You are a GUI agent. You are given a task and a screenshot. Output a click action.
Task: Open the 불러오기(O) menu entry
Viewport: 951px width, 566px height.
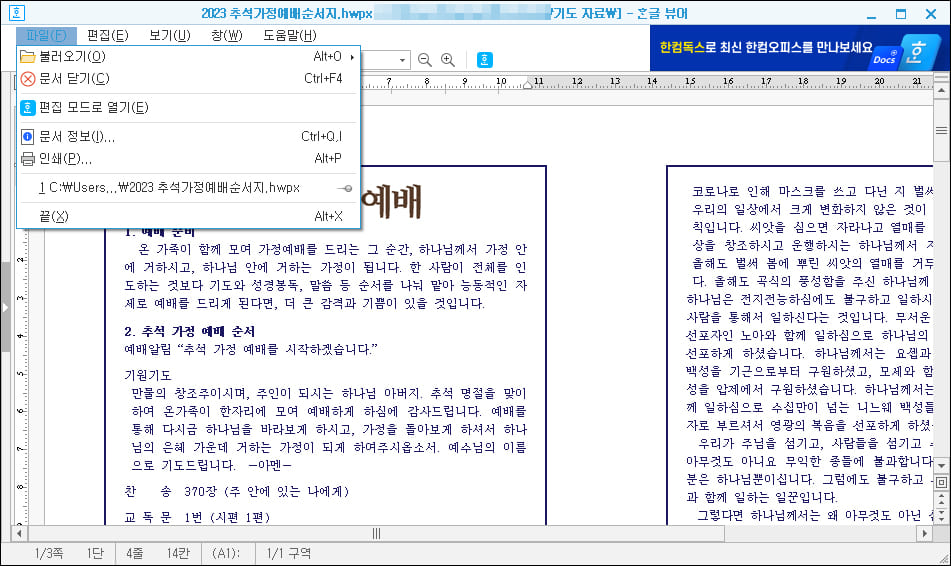189,56
